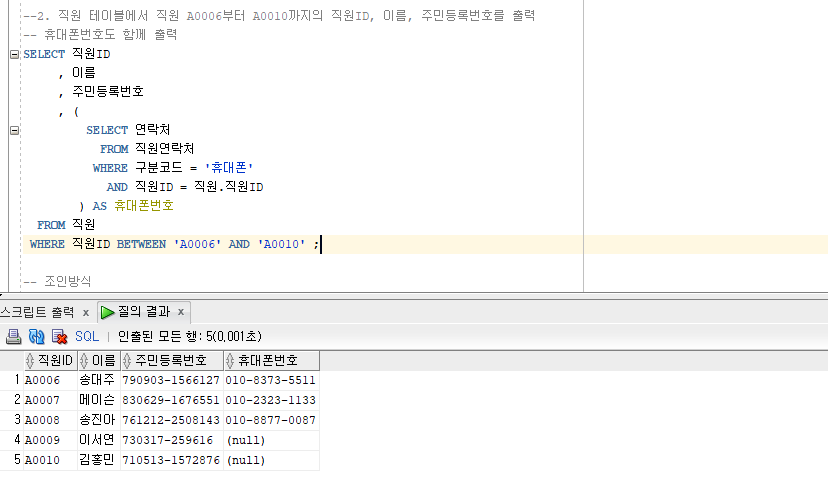The image size is (828, 484).
Task: Select name cell 메이슨
Action: coord(97,400)
